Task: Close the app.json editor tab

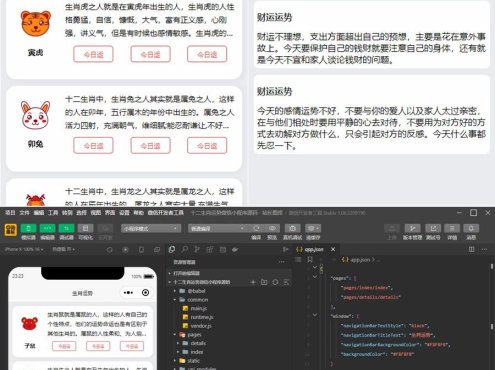Action: click(x=333, y=249)
